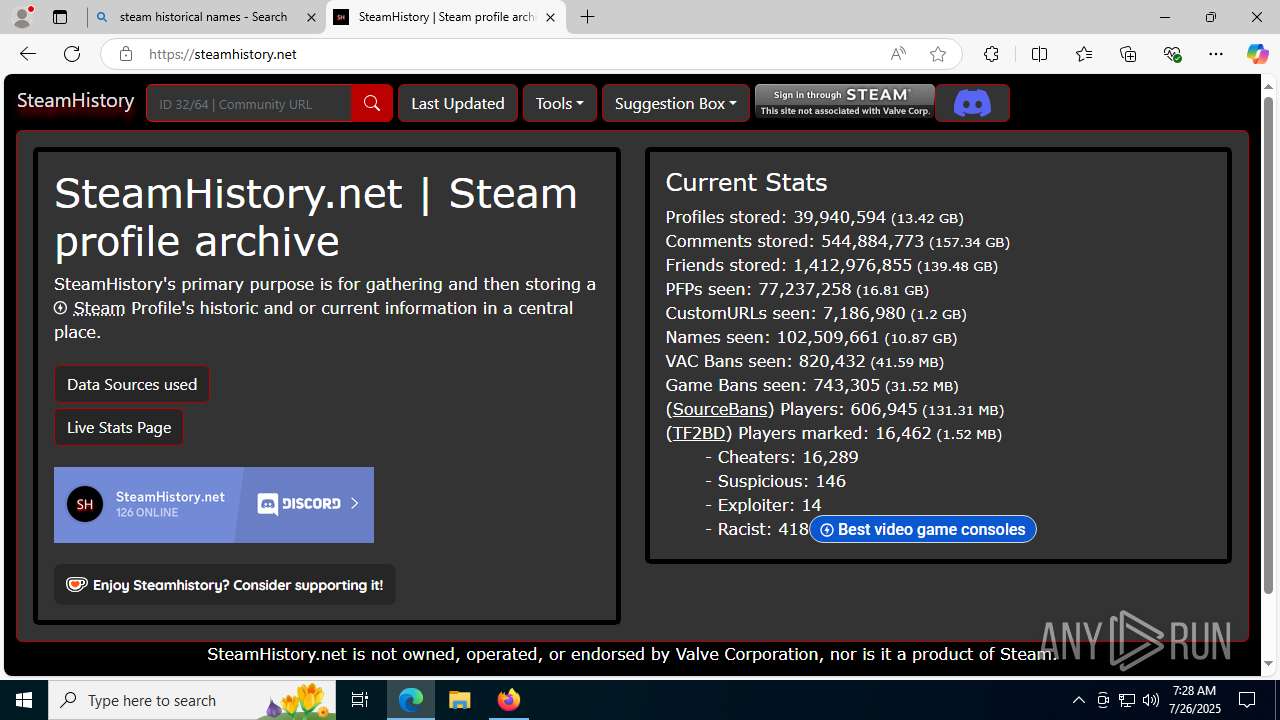Show hidden tray icons chevron
1280x720 pixels.
click(x=1078, y=700)
